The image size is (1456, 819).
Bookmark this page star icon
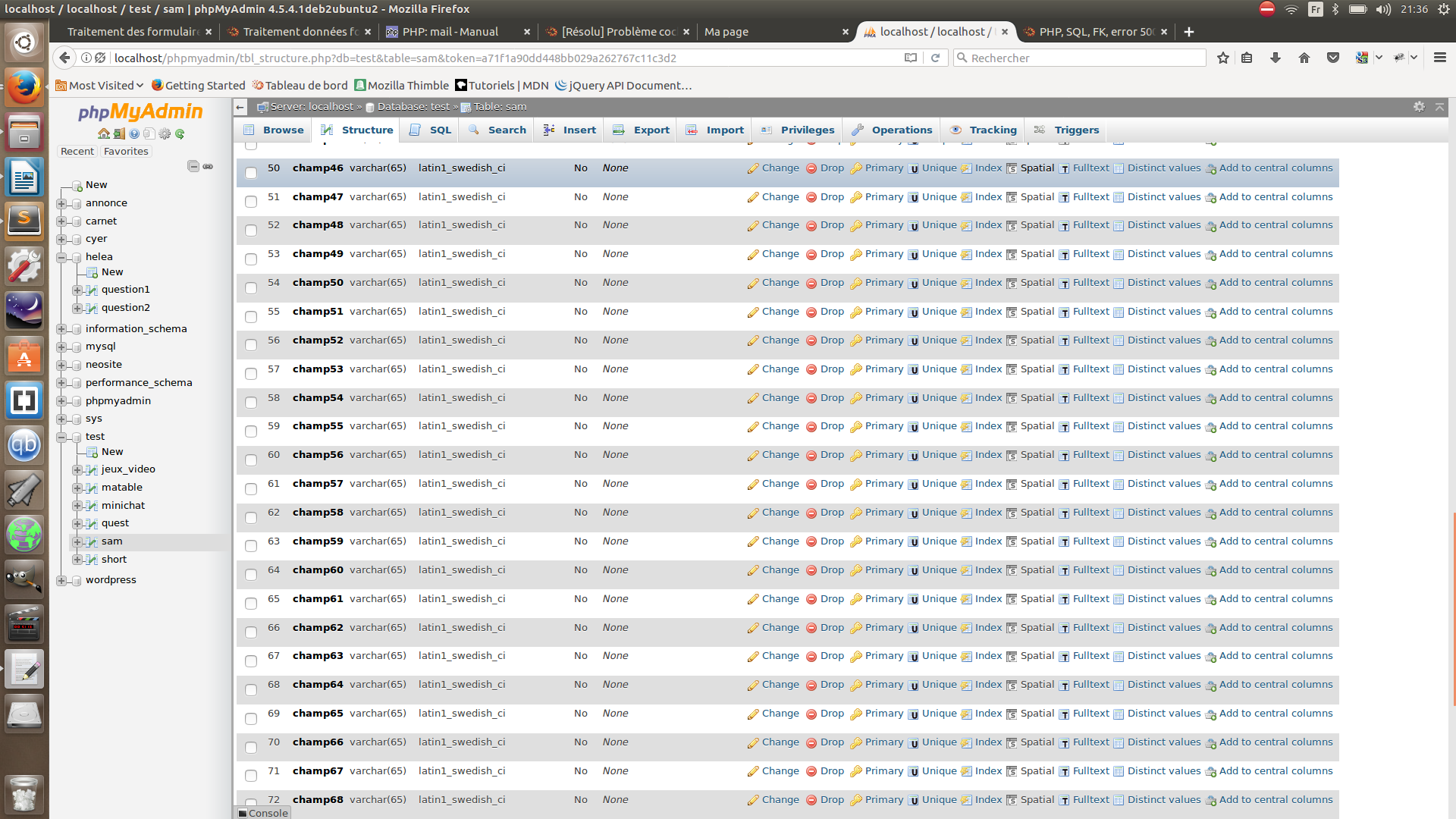pos(1223,58)
